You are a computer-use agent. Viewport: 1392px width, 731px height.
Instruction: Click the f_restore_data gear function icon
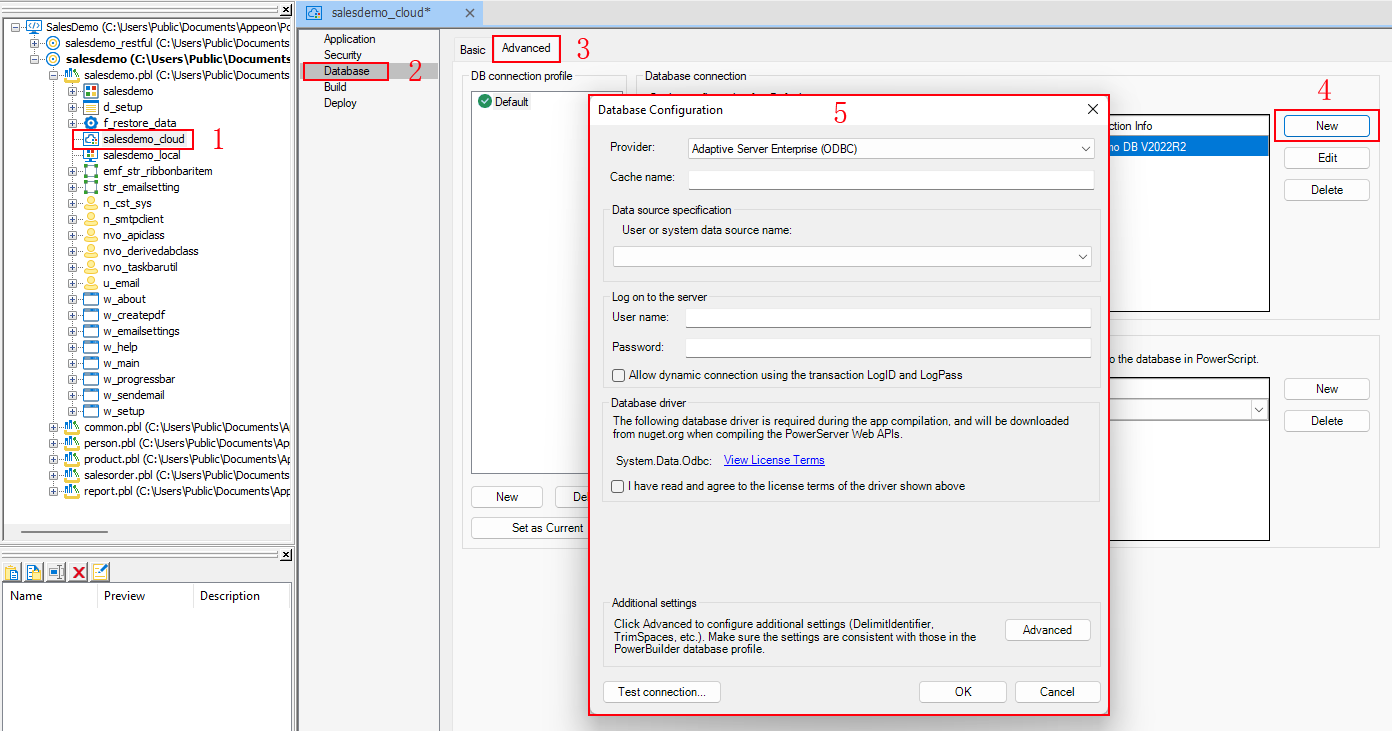coord(91,123)
